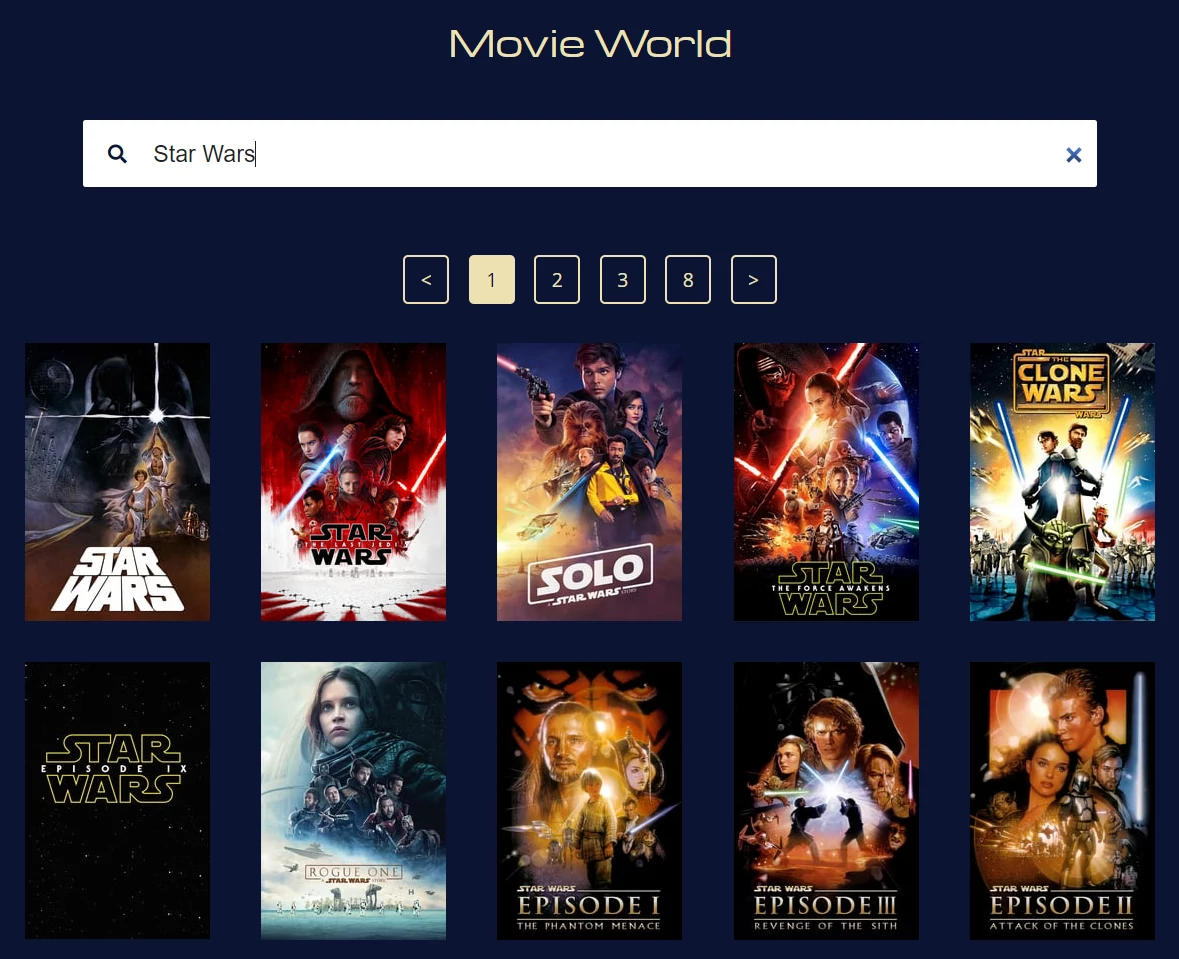
Task: Open the Rogue One poster
Action: [353, 800]
